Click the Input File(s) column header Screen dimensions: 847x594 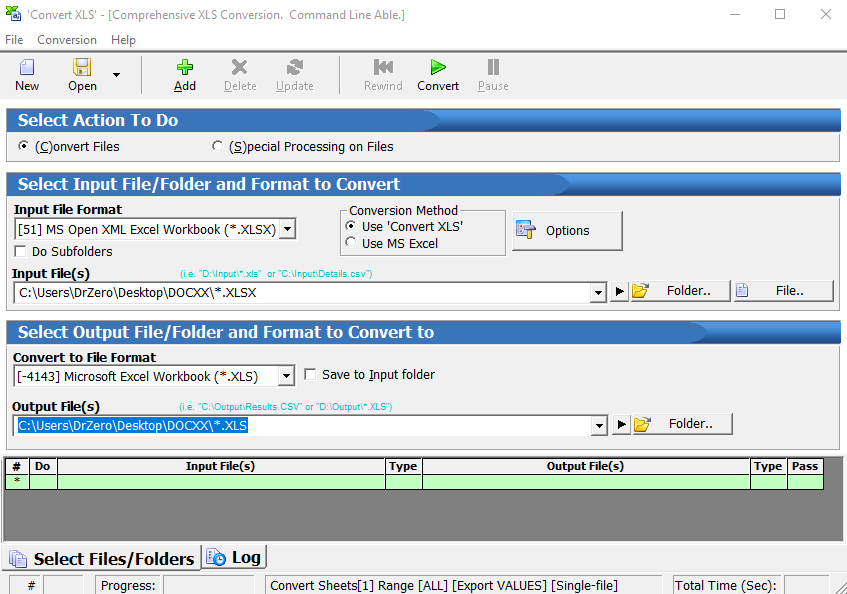coord(220,466)
